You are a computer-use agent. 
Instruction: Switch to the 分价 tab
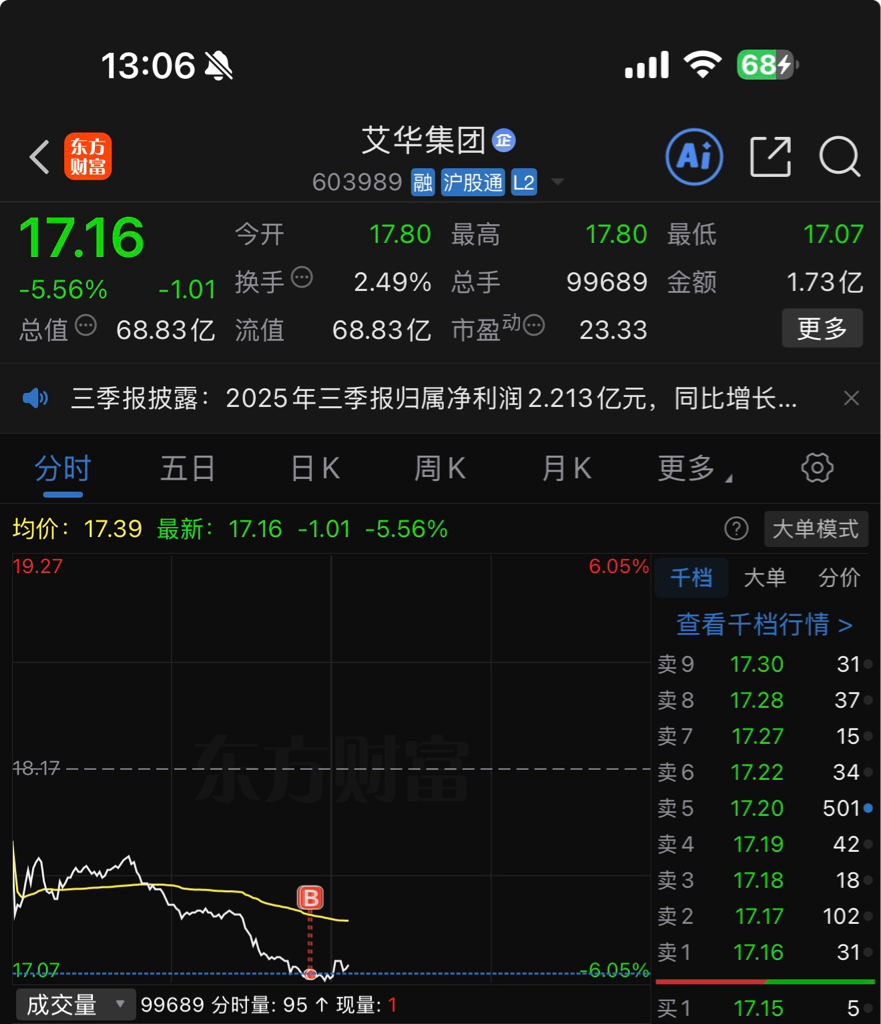839,577
